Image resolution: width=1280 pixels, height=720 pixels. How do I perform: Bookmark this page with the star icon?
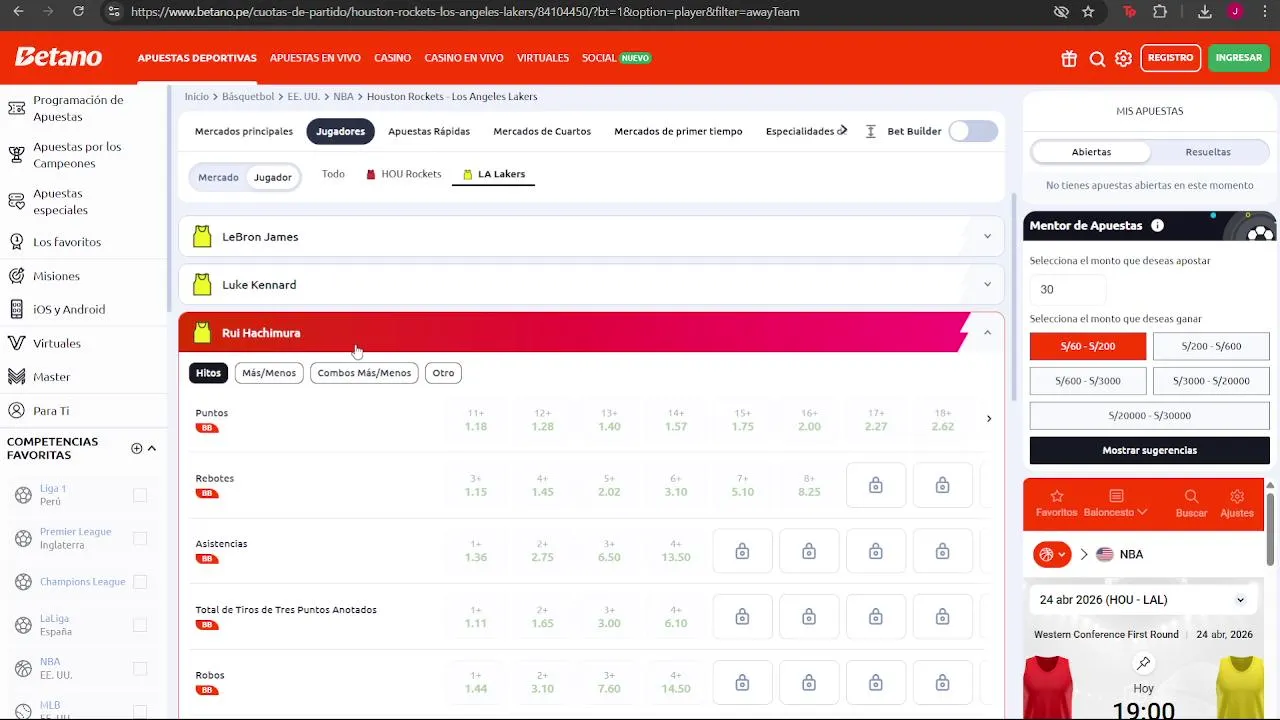pos(1088,12)
